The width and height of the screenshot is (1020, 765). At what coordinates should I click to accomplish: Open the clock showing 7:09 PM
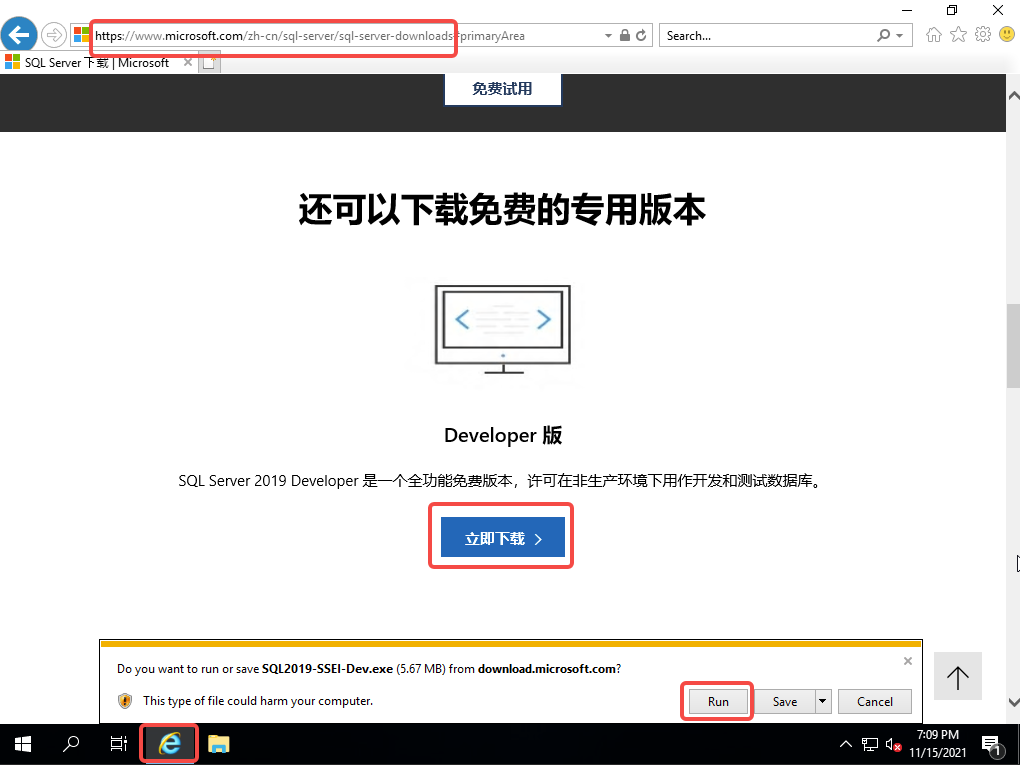[x=937, y=744]
